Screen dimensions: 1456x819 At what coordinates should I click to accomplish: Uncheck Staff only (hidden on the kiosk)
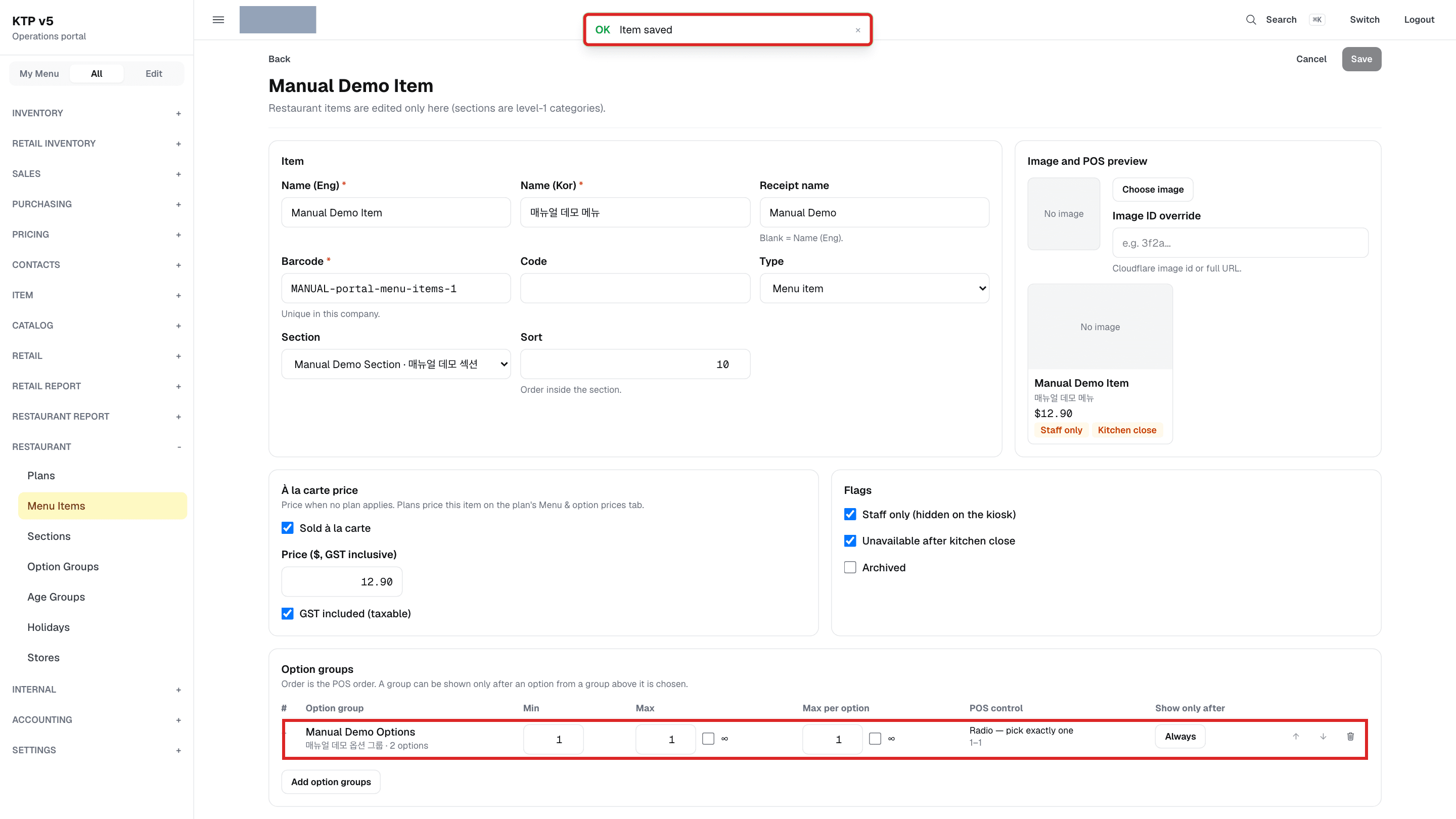coord(849,514)
